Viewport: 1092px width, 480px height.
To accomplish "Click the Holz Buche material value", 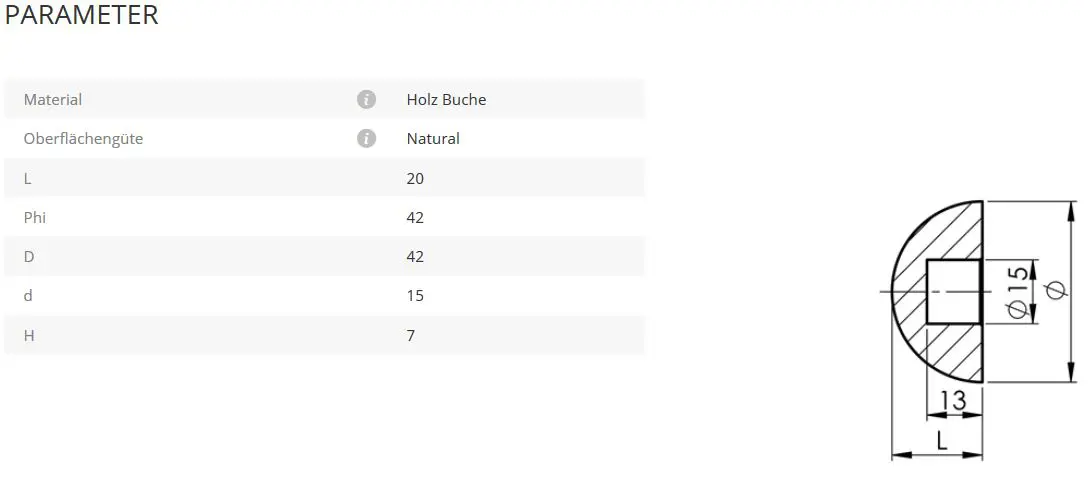I will 446,100.
